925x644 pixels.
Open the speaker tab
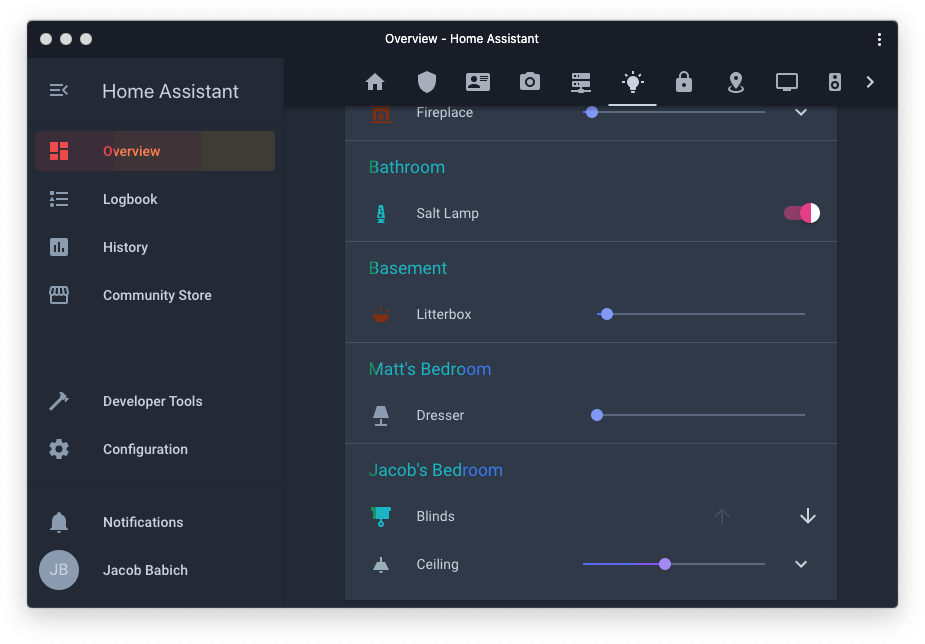(x=835, y=82)
